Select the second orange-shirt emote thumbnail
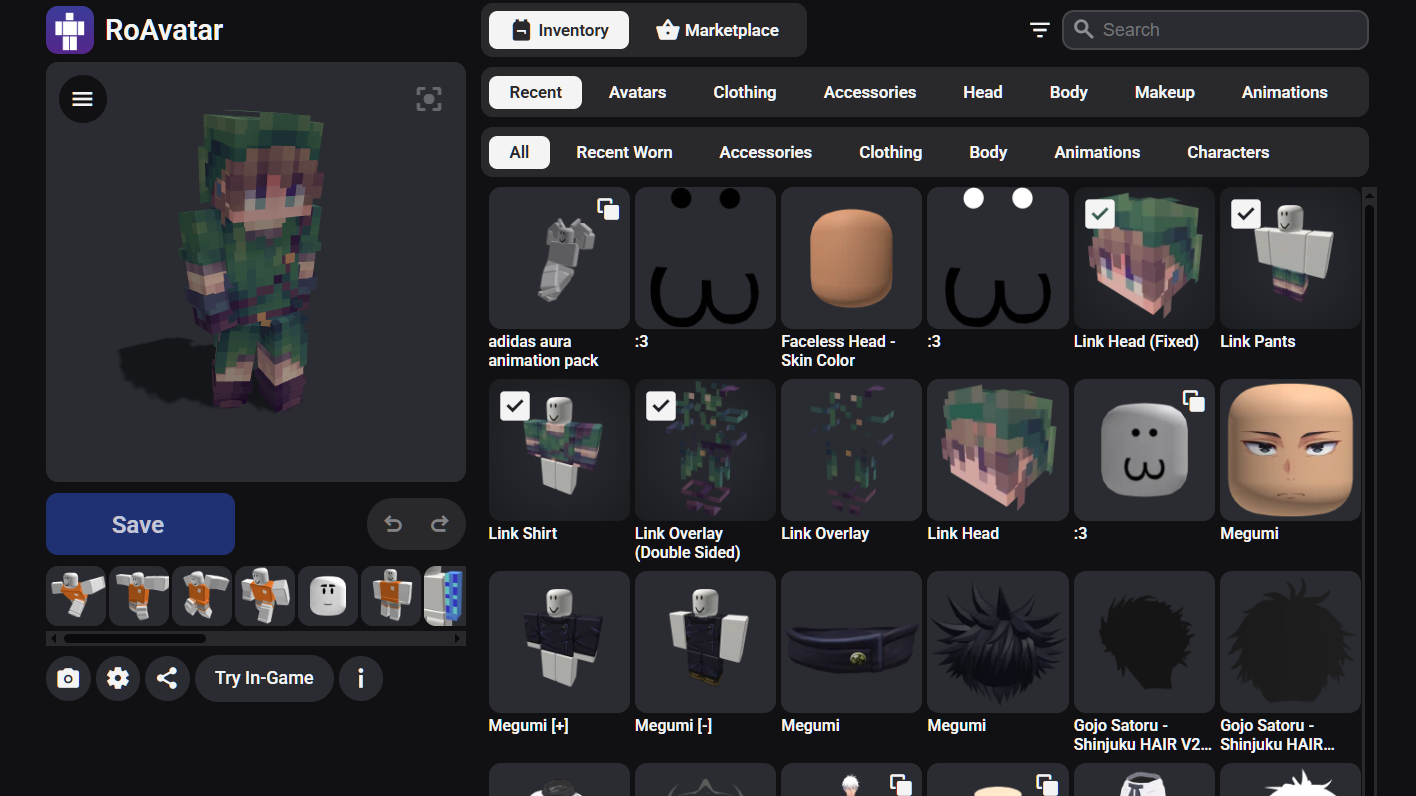The image size is (1416, 796). (x=139, y=596)
